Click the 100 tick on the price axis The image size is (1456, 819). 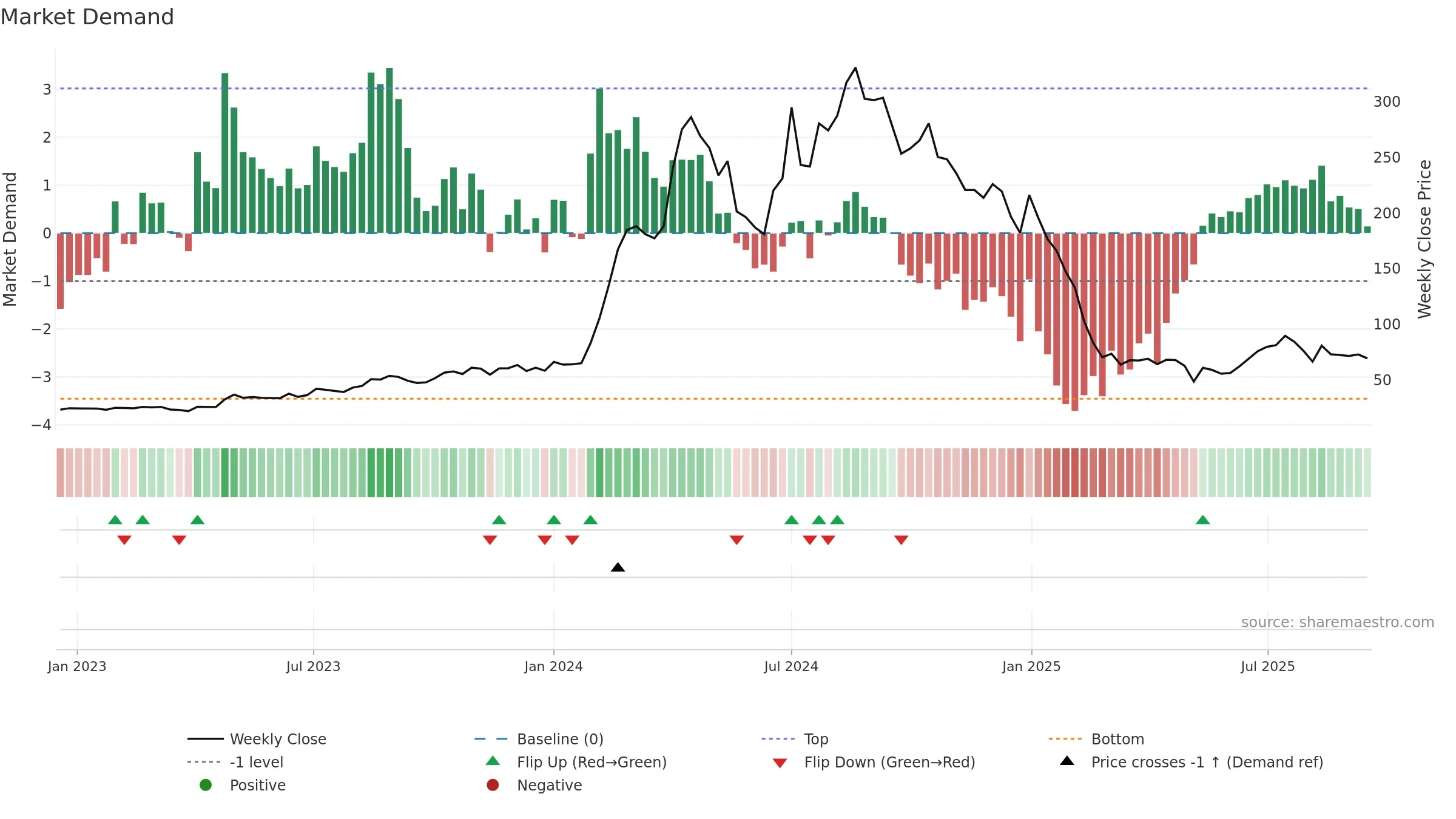[x=1387, y=325]
